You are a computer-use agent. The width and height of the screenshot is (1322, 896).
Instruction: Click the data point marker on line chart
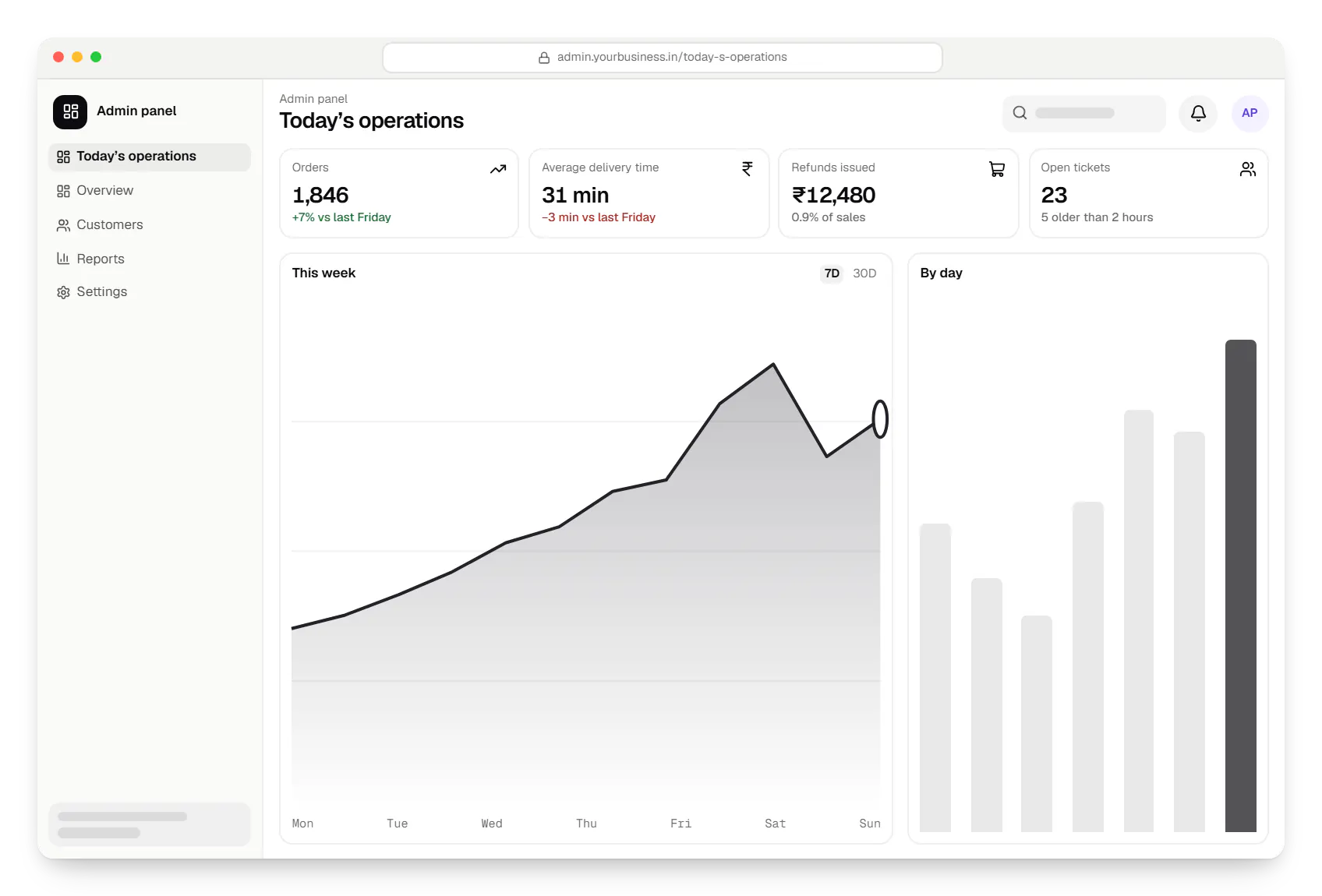point(880,419)
